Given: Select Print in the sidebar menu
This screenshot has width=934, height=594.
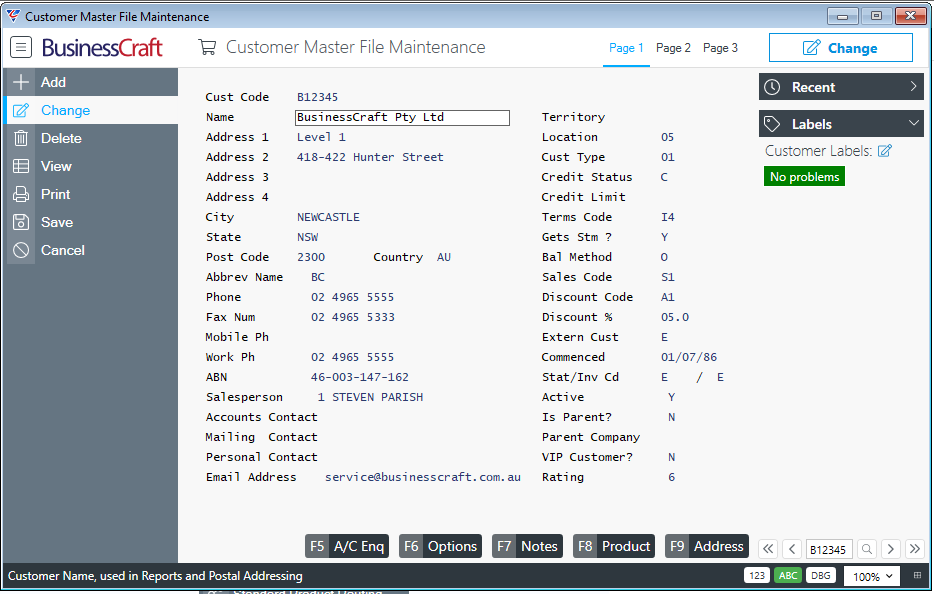Looking at the screenshot, I should click(92, 194).
